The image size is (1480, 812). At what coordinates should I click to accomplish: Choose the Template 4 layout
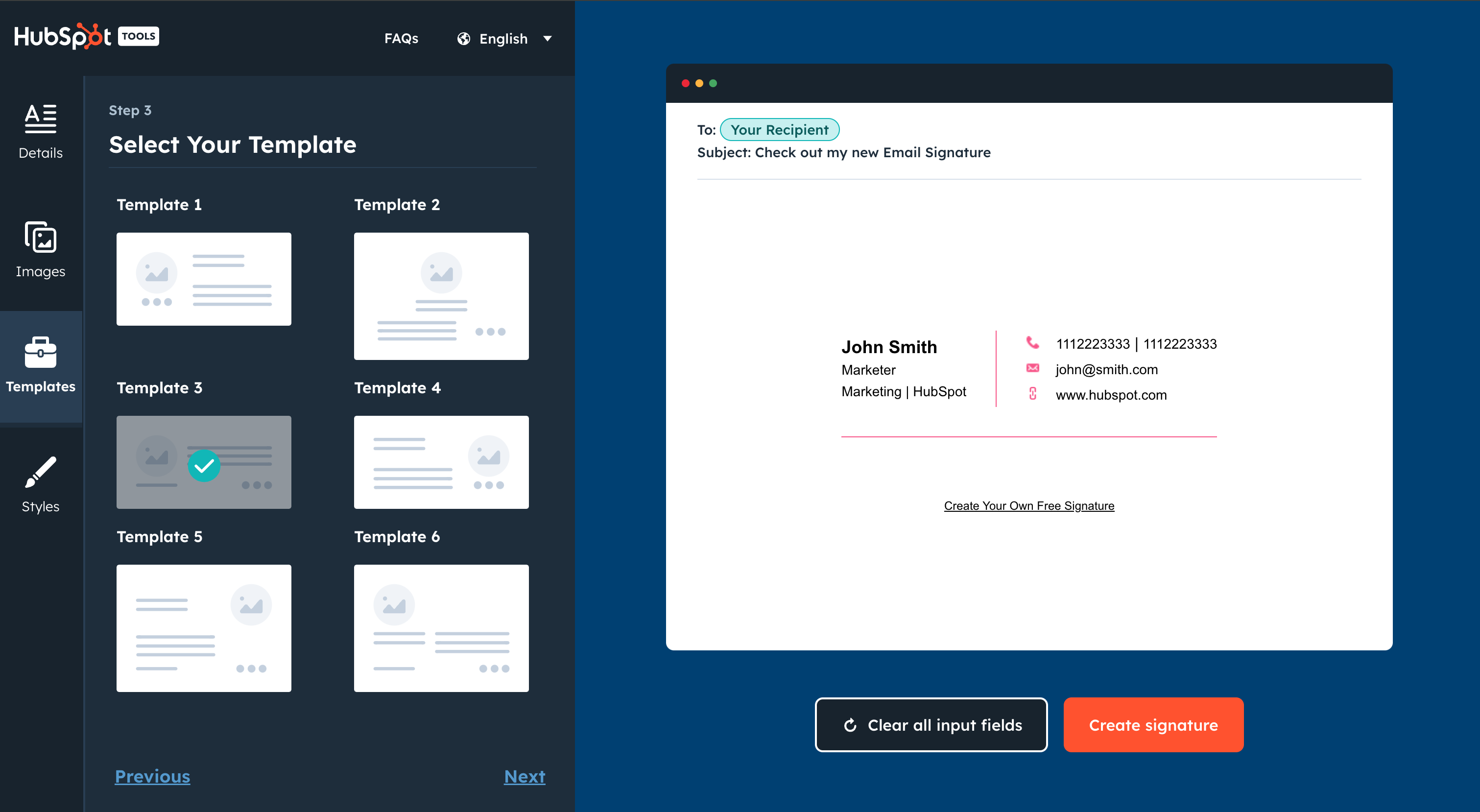click(441, 462)
